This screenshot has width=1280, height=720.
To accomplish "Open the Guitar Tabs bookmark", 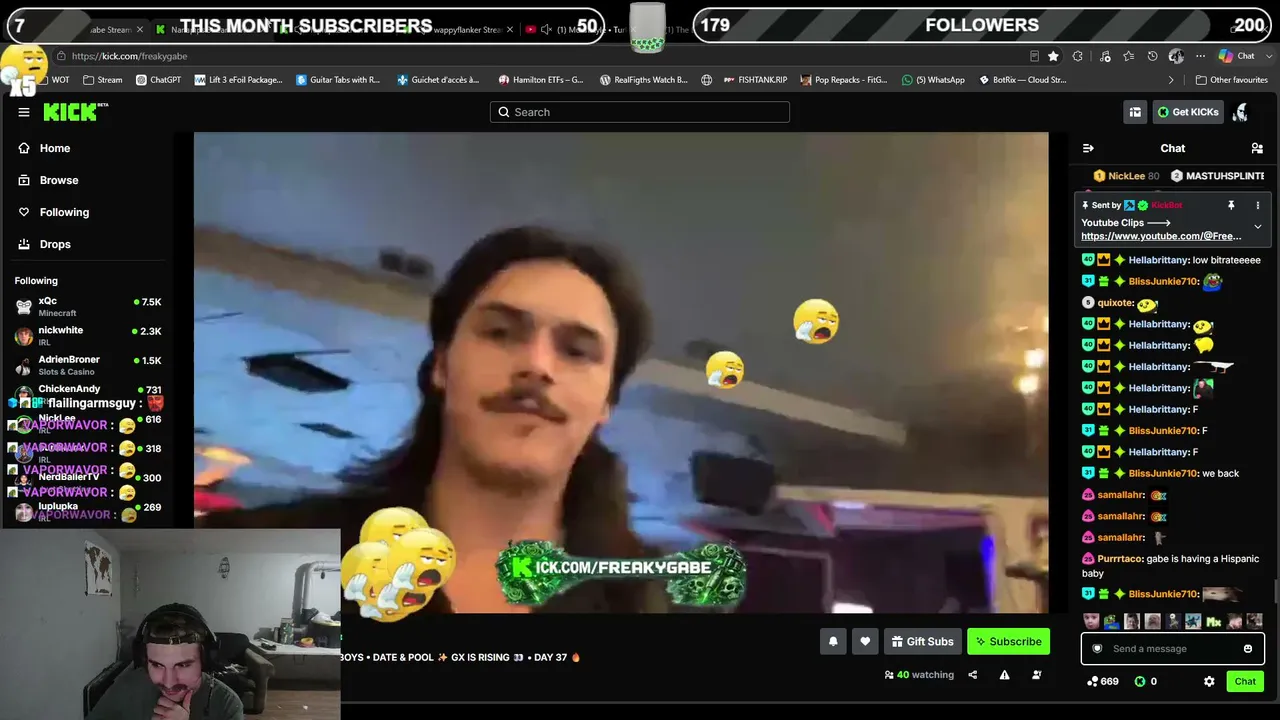I will click(x=338, y=80).
